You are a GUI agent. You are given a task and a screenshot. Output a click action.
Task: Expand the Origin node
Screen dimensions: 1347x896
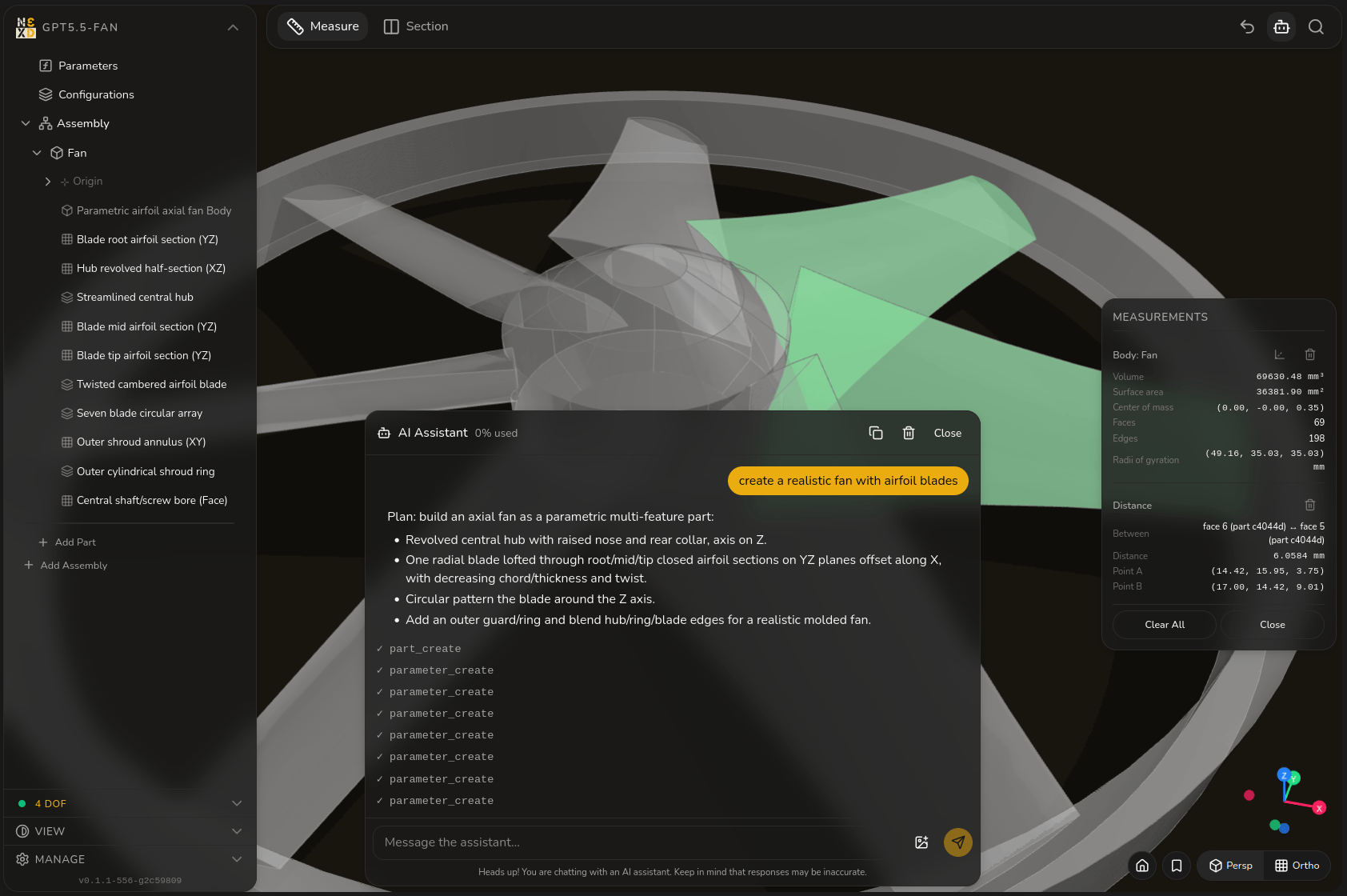tap(48, 182)
